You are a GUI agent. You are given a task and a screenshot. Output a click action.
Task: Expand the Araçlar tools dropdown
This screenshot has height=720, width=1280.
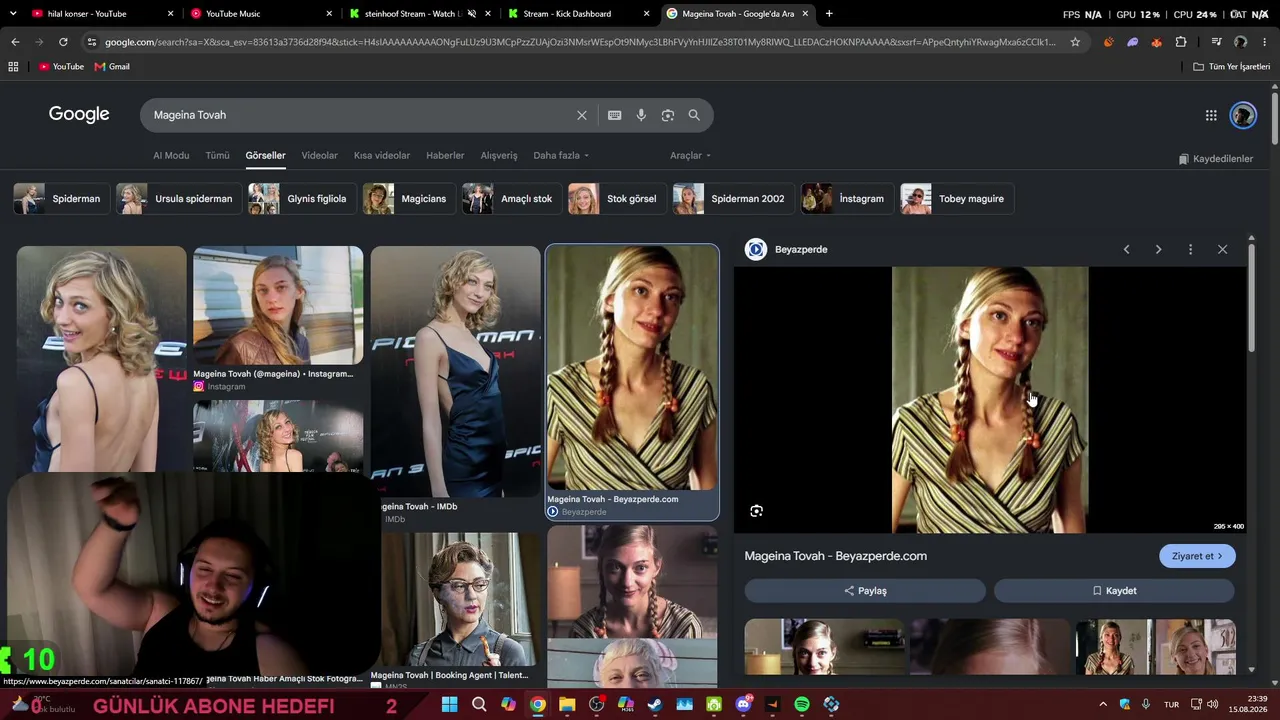pyautogui.click(x=690, y=156)
